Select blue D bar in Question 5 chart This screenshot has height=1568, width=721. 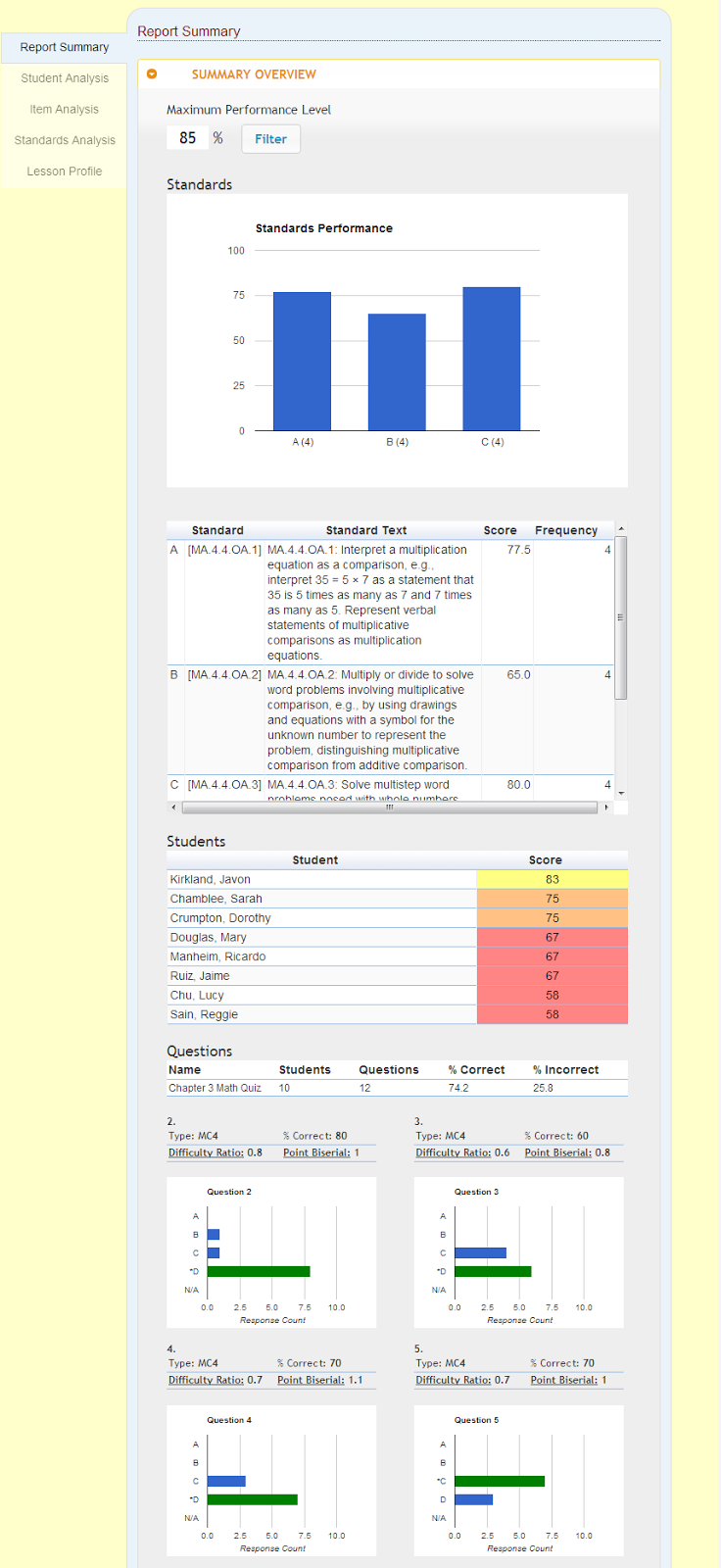click(x=473, y=1499)
